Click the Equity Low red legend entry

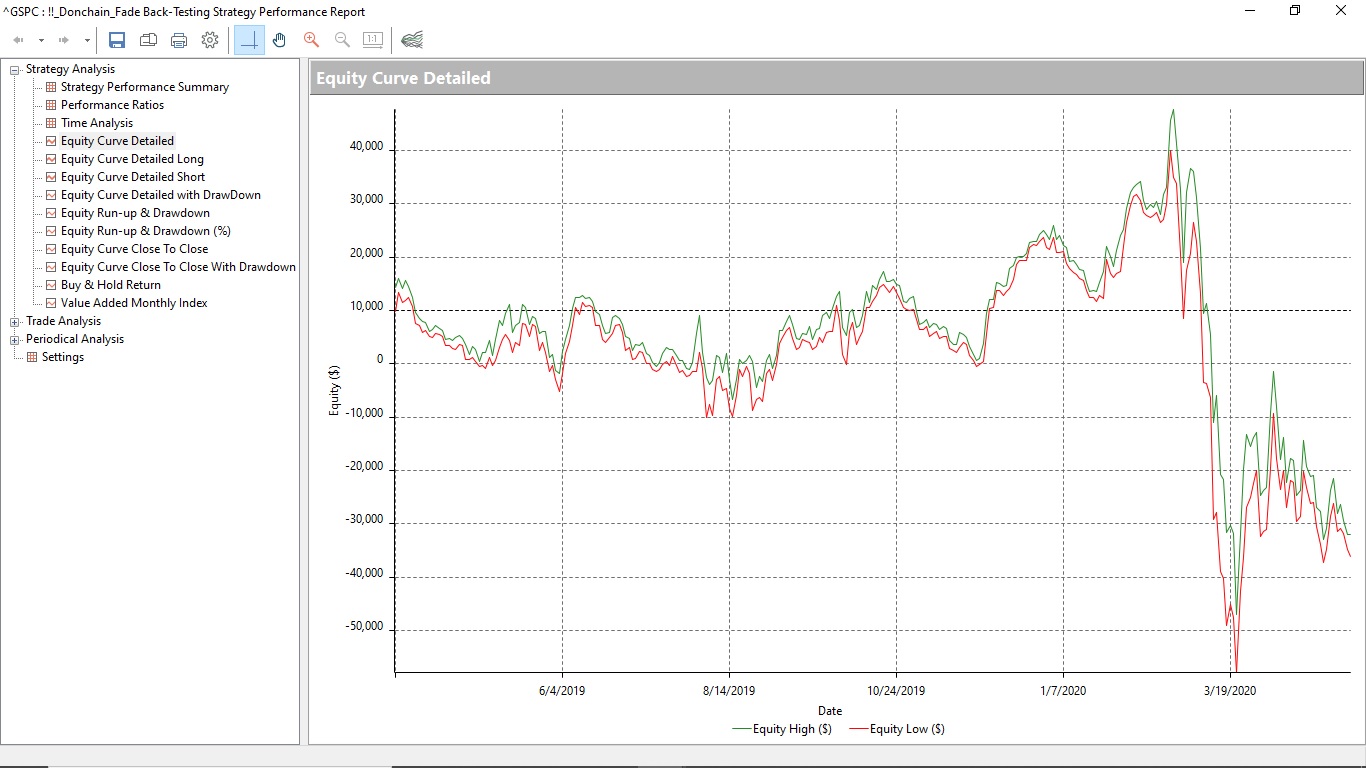tap(896, 729)
